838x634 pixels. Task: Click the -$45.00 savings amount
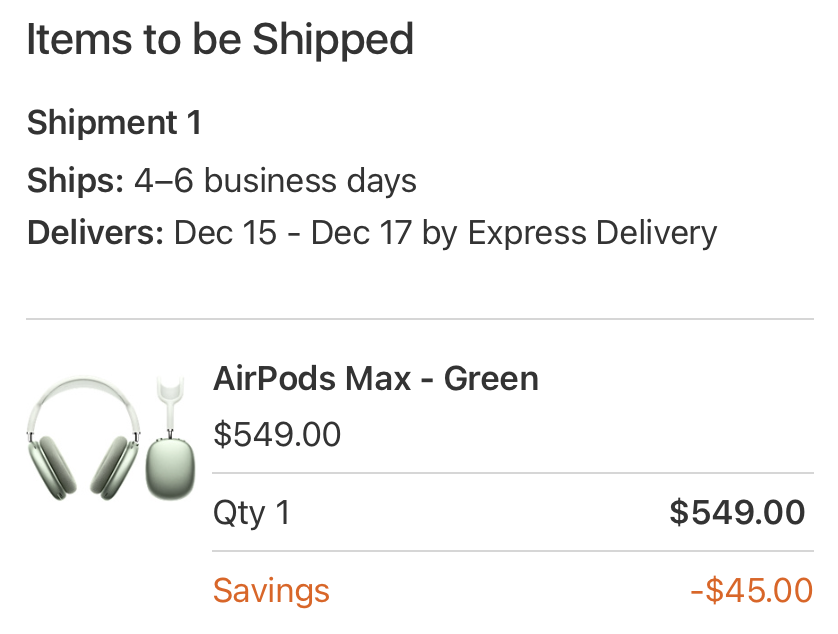tap(751, 590)
